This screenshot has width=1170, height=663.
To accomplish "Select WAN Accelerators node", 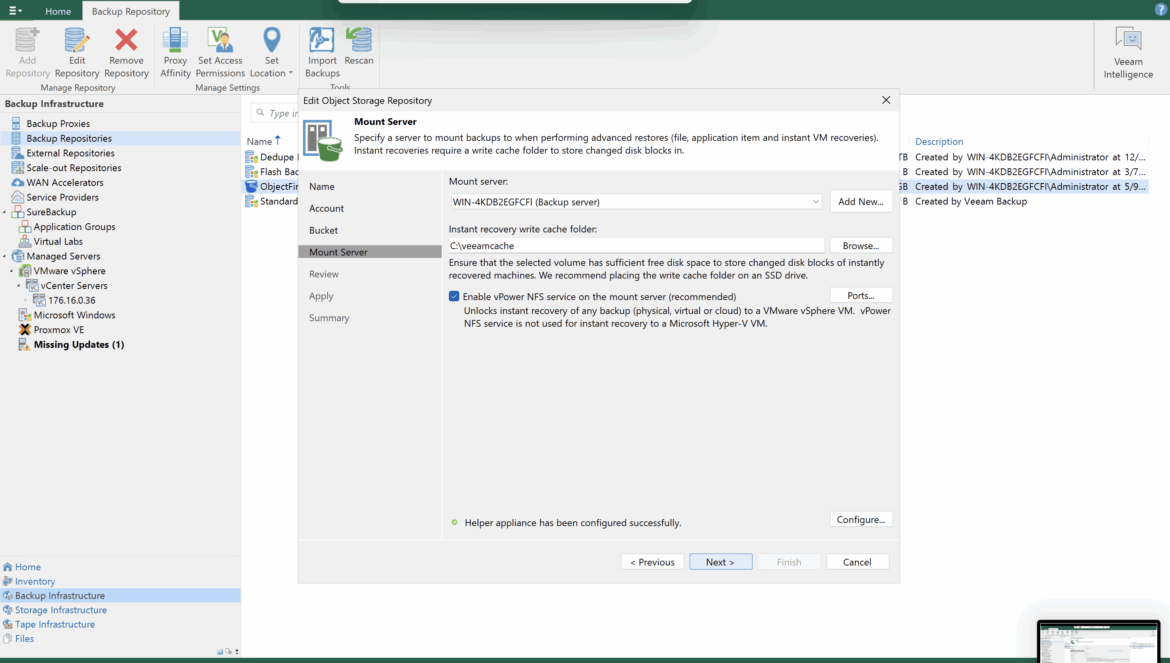I will point(64,183).
